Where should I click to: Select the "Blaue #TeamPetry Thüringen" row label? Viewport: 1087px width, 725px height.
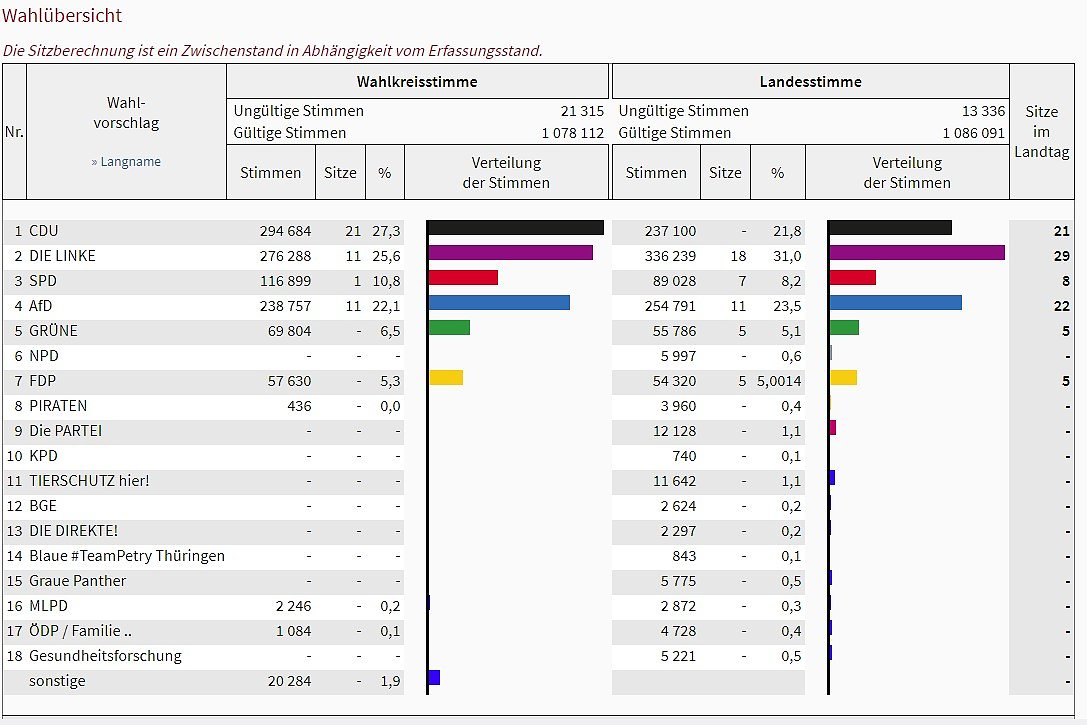(x=127, y=556)
